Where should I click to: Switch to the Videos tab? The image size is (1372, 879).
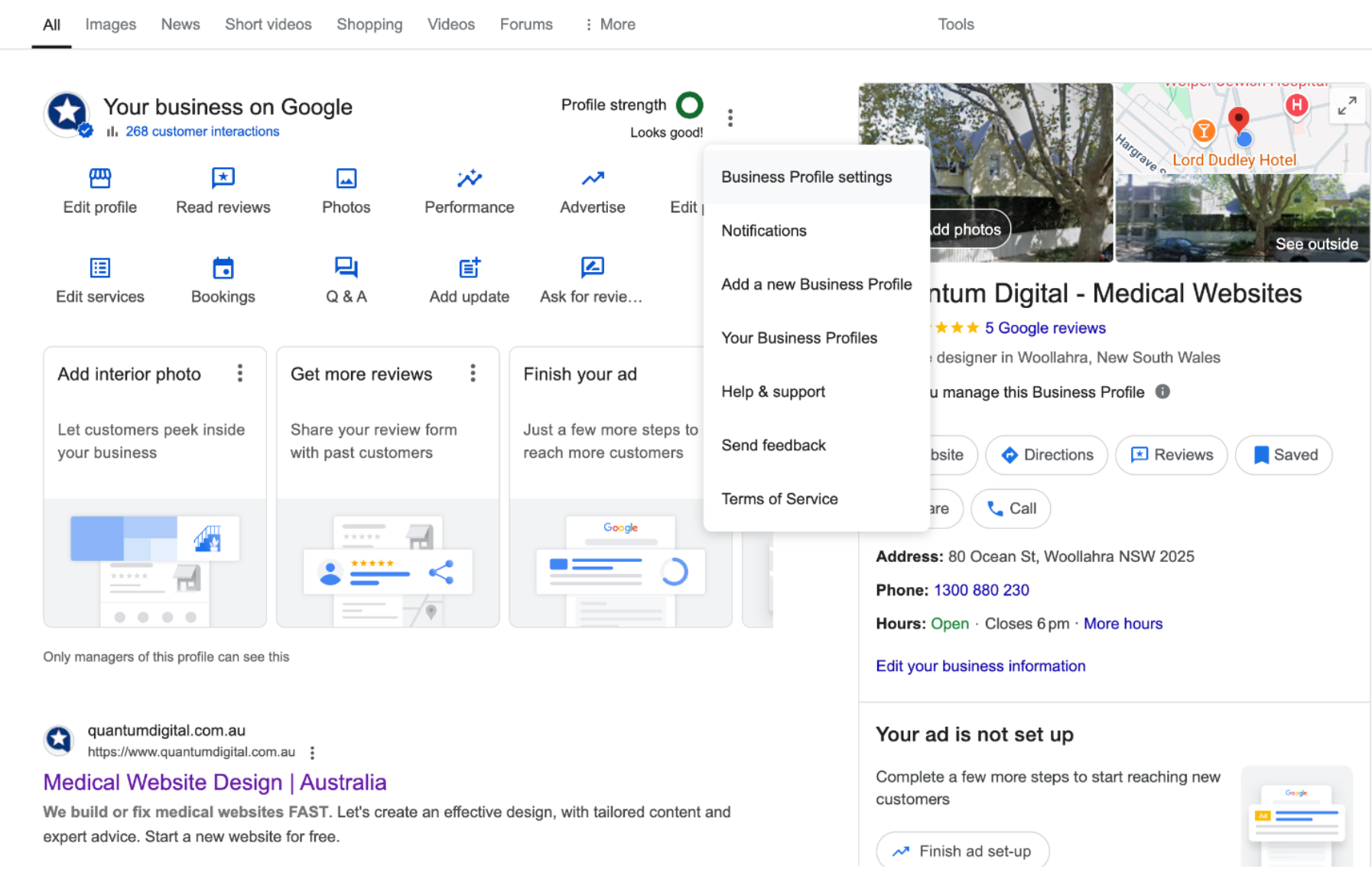(451, 24)
